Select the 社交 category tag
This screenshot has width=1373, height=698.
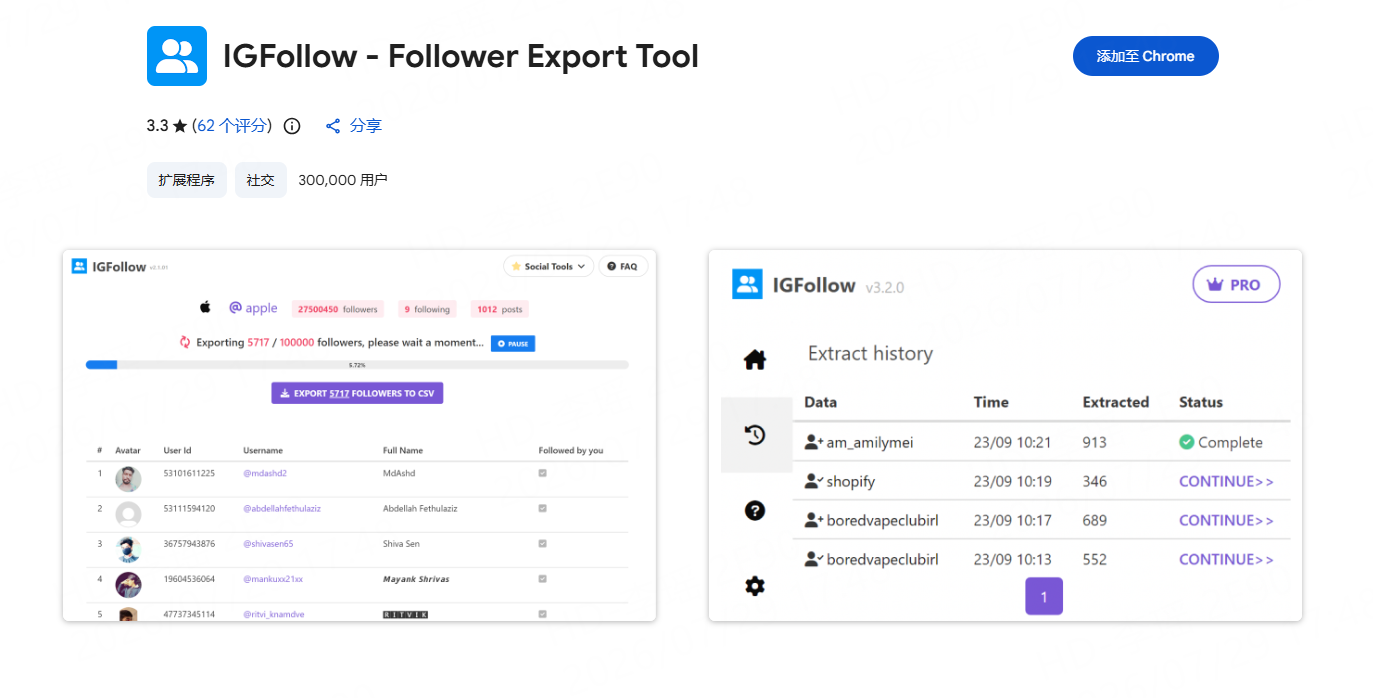(261, 180)
